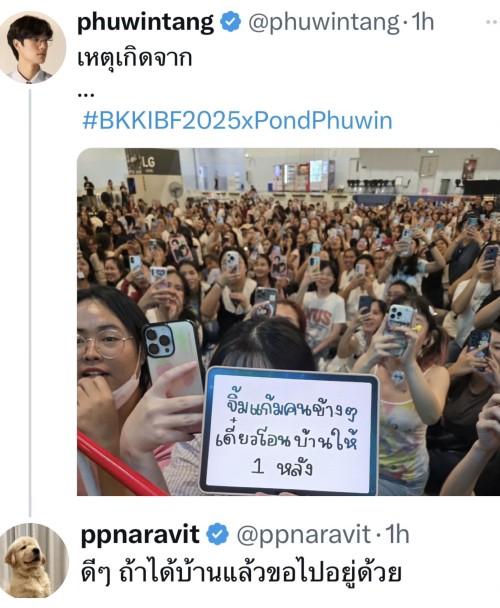Click phuwintang's blue verified badge
This screenshot has width=500, height=608.
tap(230, 22)
